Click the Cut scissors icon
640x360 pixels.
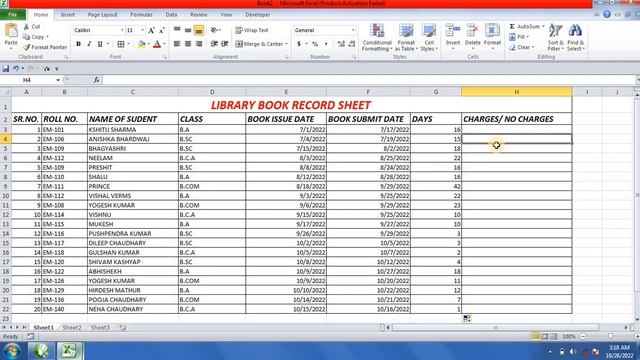pos(27,27)
